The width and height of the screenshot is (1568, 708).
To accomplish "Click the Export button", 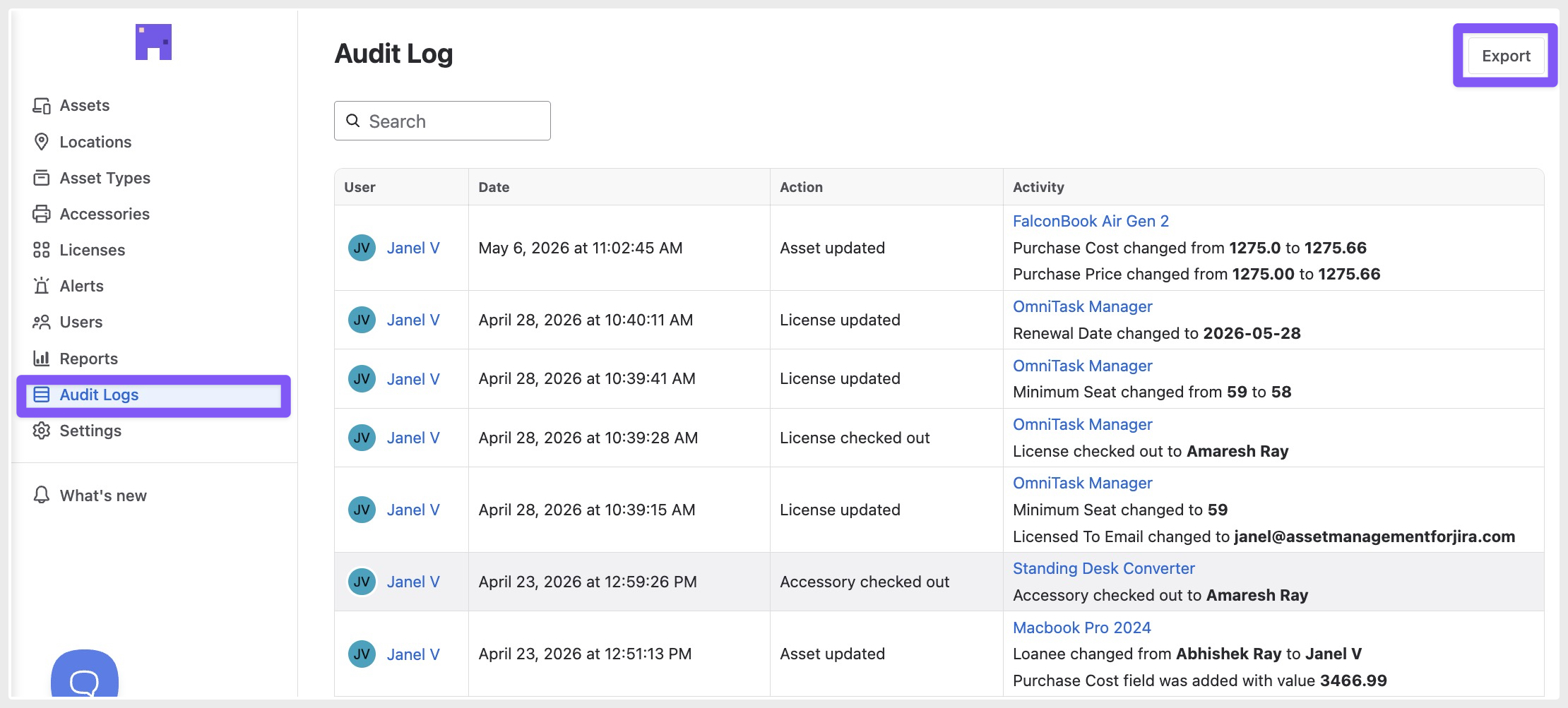I will click(1506, 56).
